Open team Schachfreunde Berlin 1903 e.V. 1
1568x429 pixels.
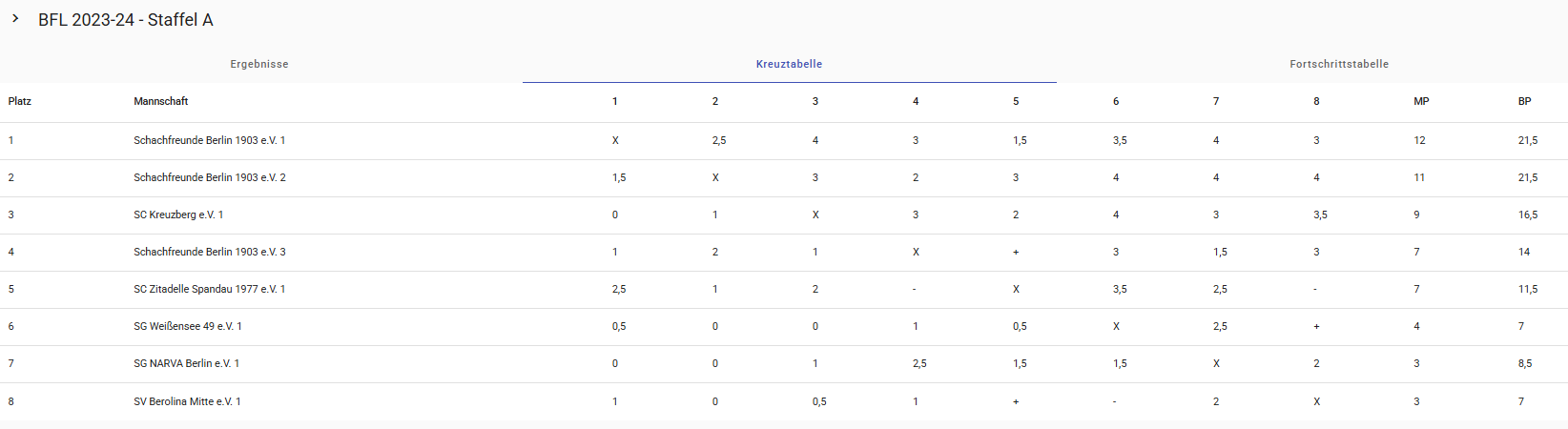pyautogui.click(x=209, y=140)
